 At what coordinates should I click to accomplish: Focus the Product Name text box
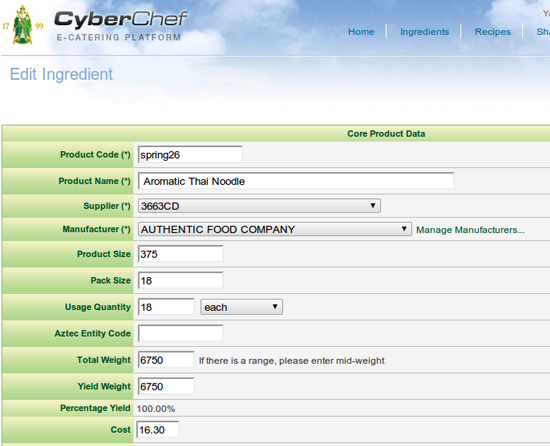[x=296, y=181]
